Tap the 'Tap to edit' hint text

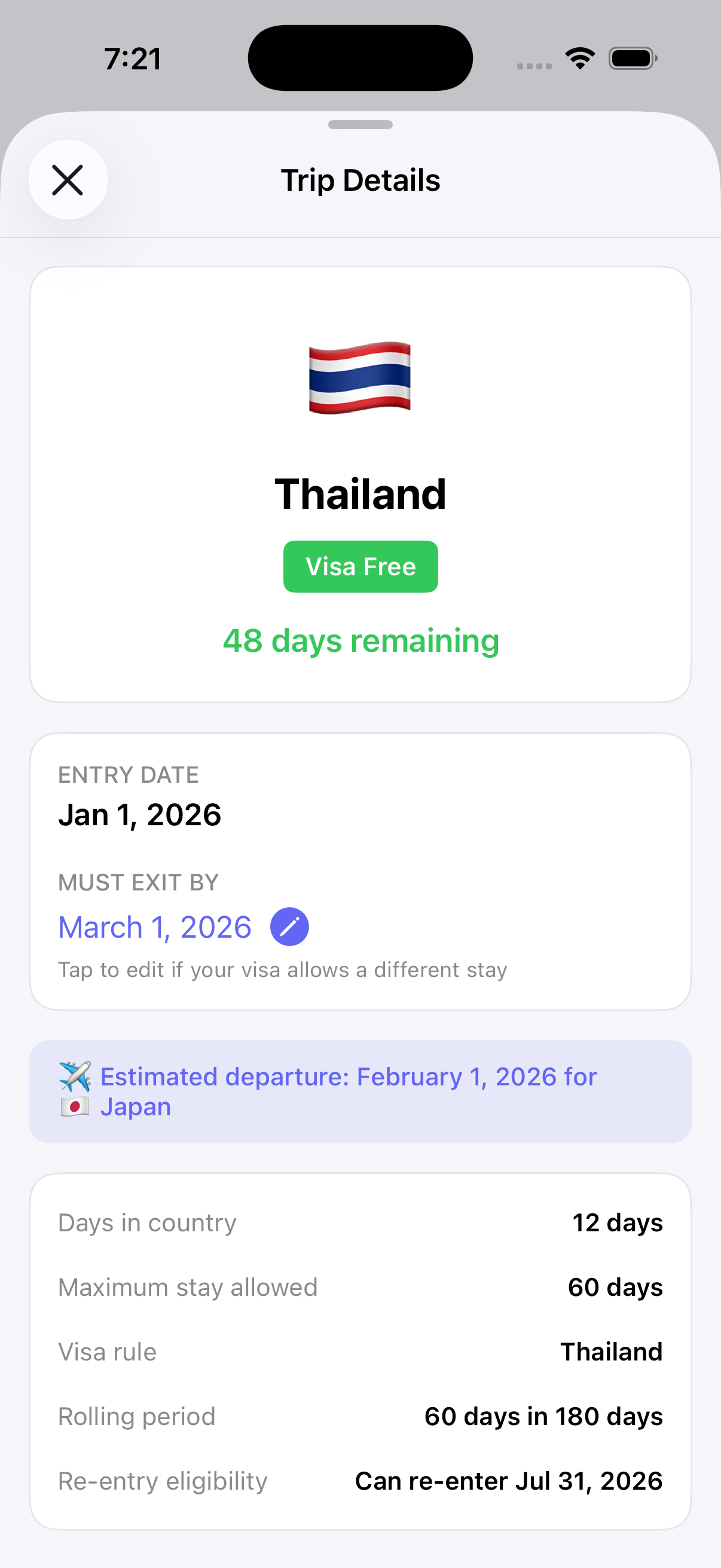(282, 969)
